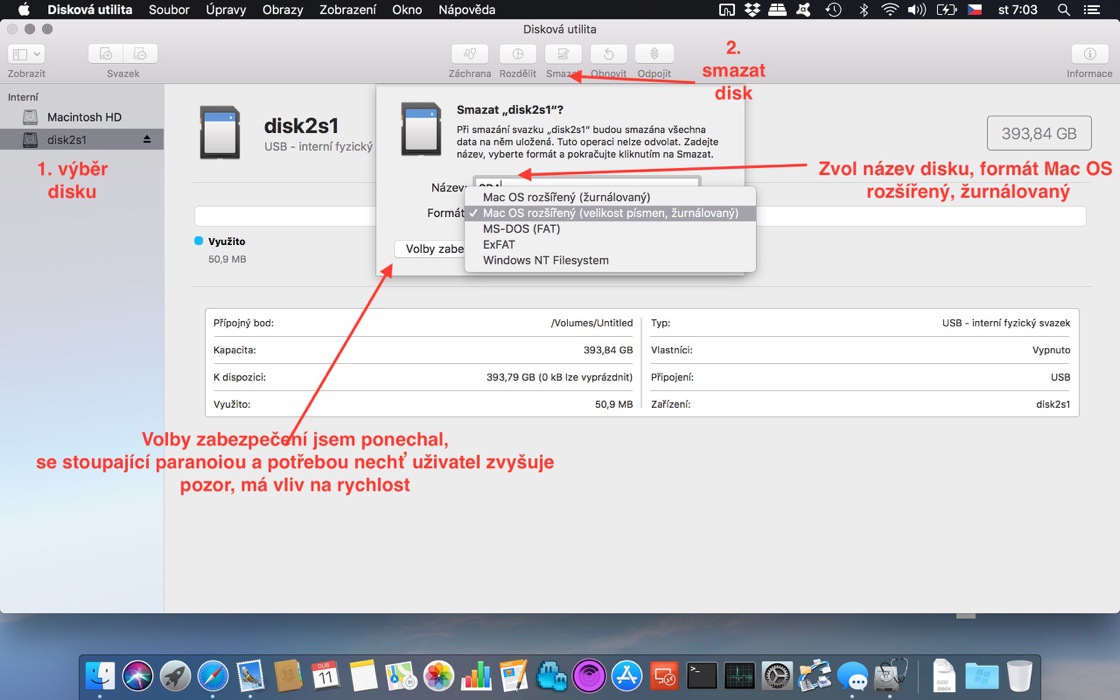This screenshot has height=700, width=1120.
Task: Open Mail stamp icon in Dock
Action: (x=250, y=675)
